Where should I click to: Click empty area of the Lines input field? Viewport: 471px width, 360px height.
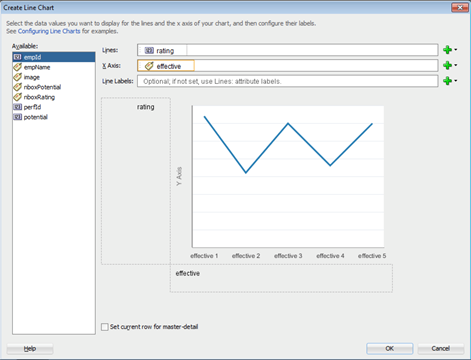[x=312, y=50]
